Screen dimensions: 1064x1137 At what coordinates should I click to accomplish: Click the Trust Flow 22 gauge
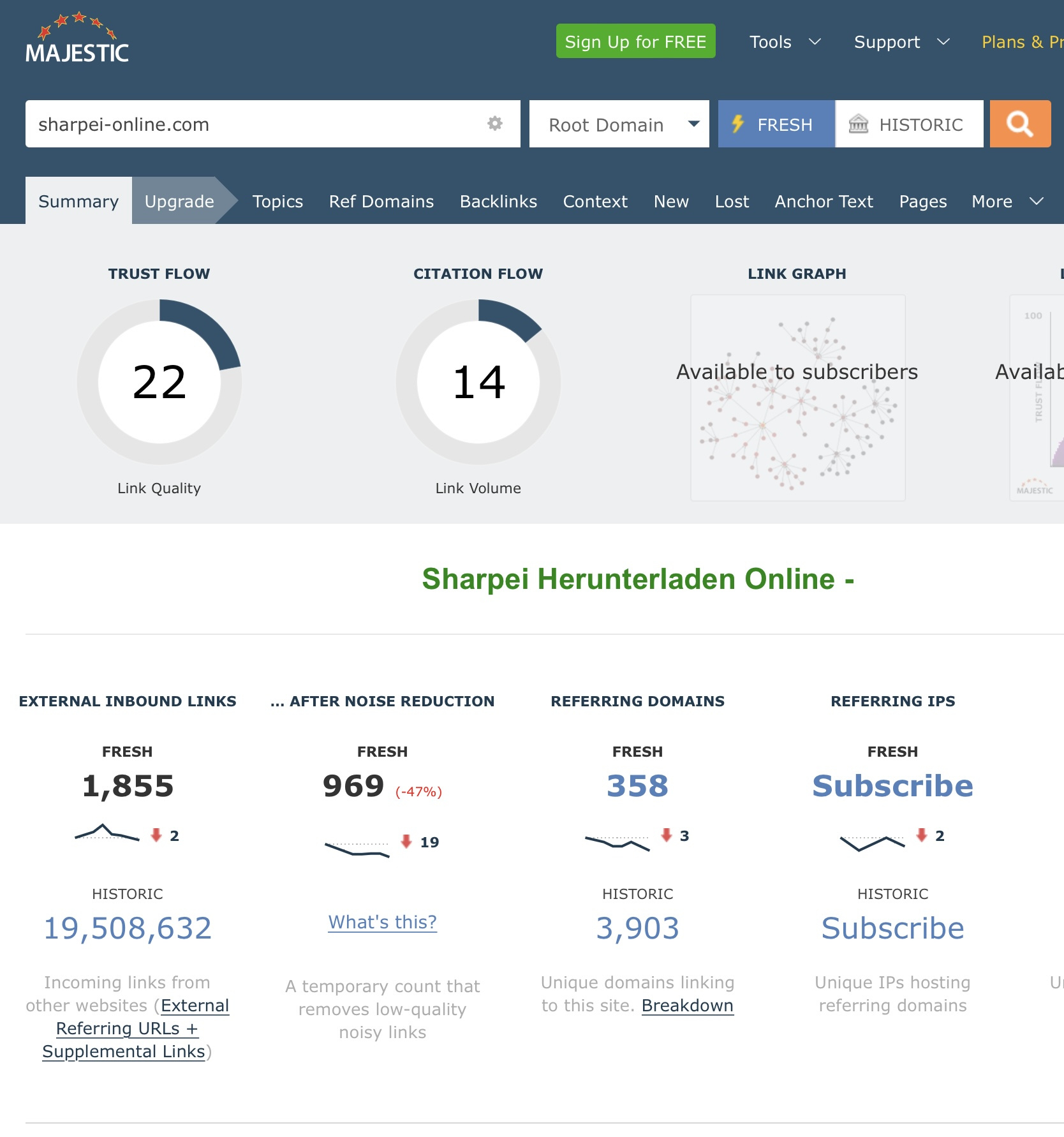pos(159,382)
